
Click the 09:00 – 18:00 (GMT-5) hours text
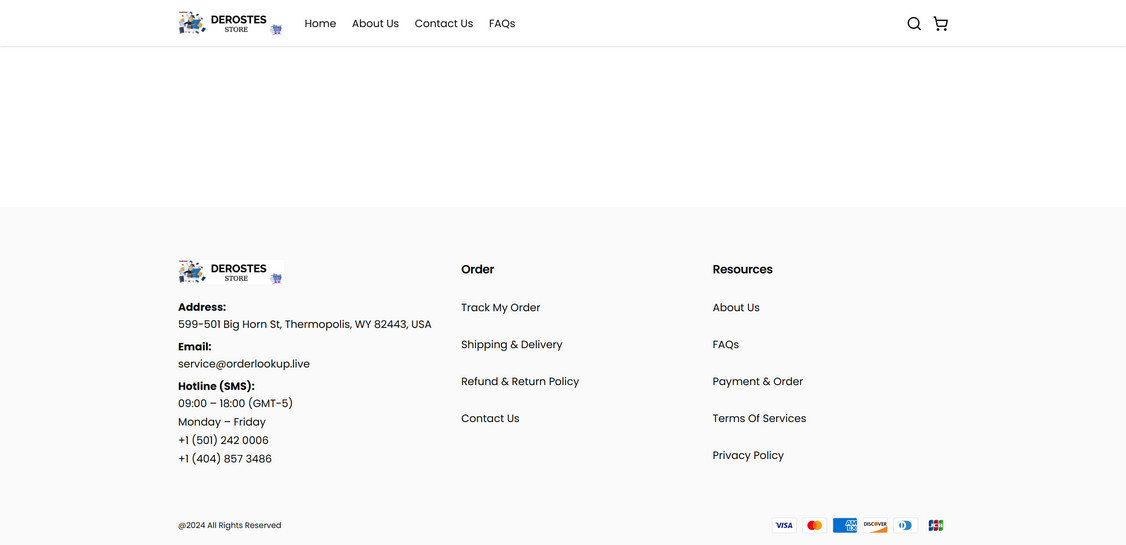tap(236, 404)
